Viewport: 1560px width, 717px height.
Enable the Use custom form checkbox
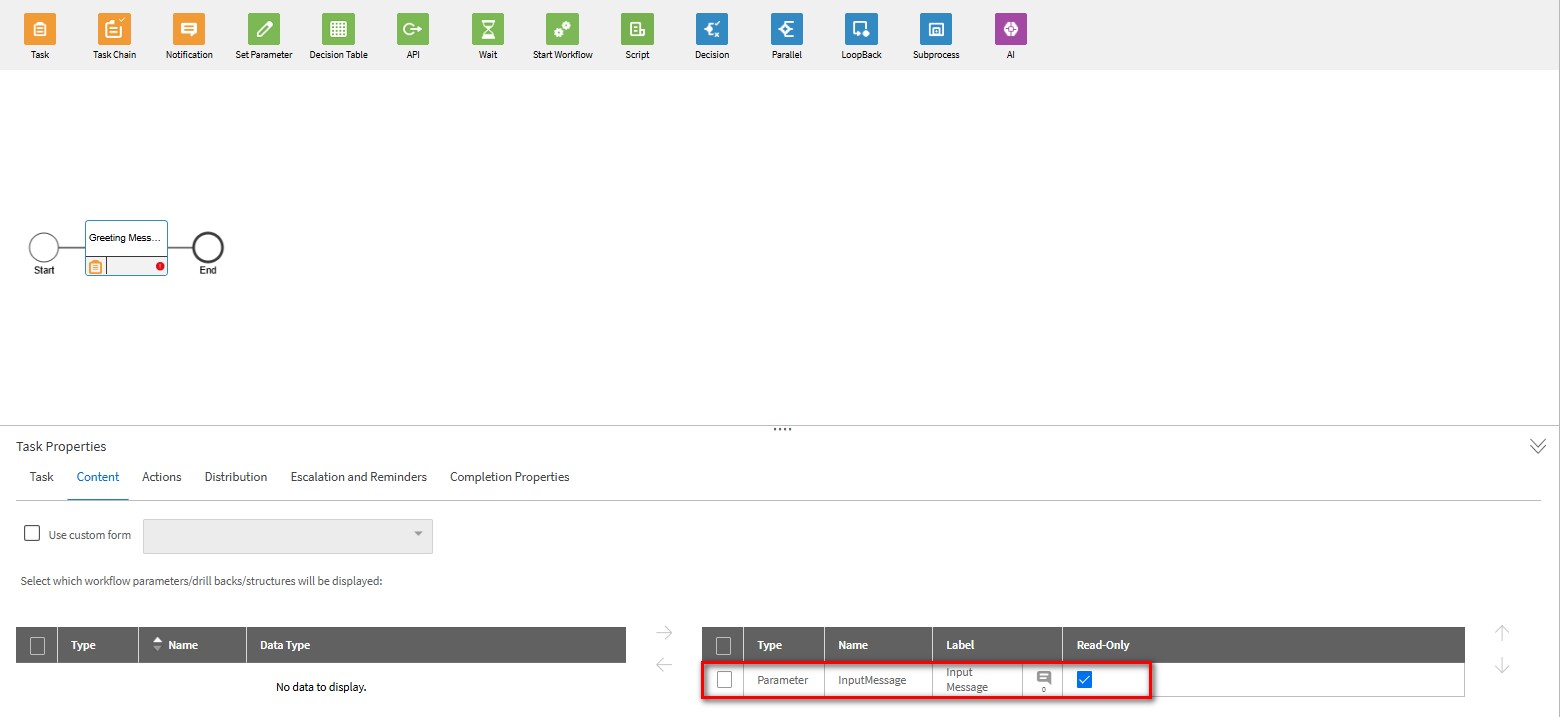(32, 534)
